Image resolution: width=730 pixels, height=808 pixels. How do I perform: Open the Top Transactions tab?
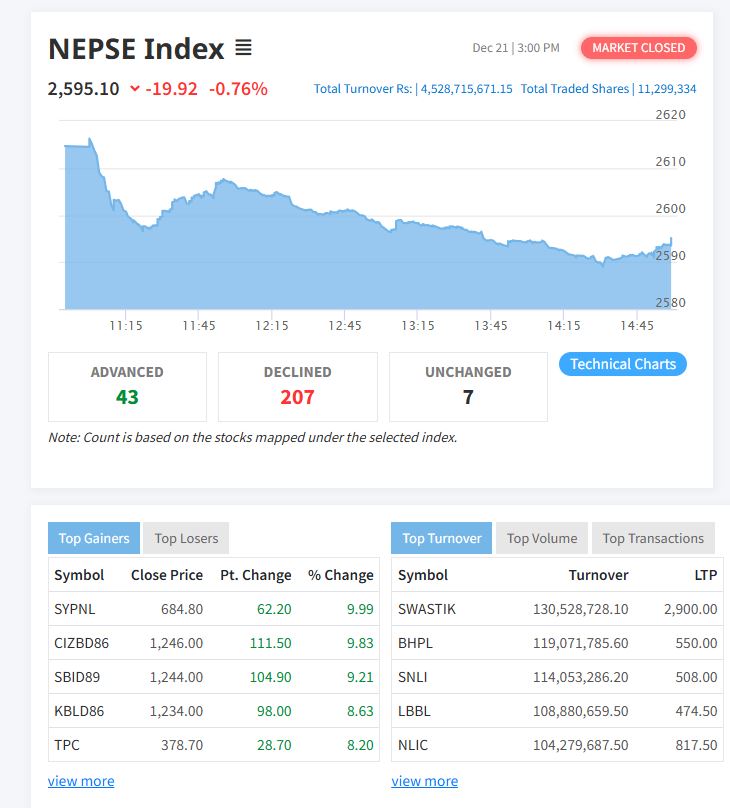(653, 538)
